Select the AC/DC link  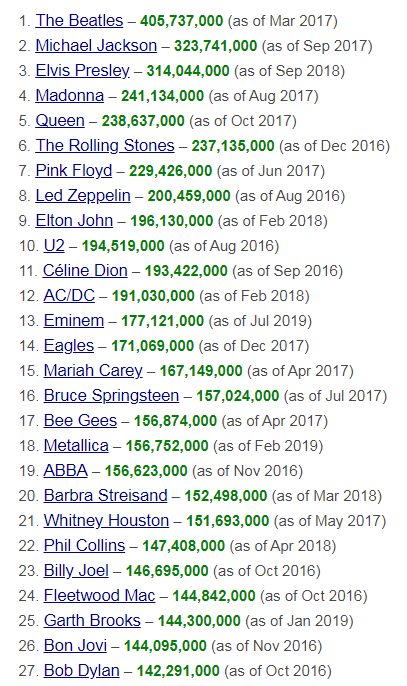click(x=69, y=295)
